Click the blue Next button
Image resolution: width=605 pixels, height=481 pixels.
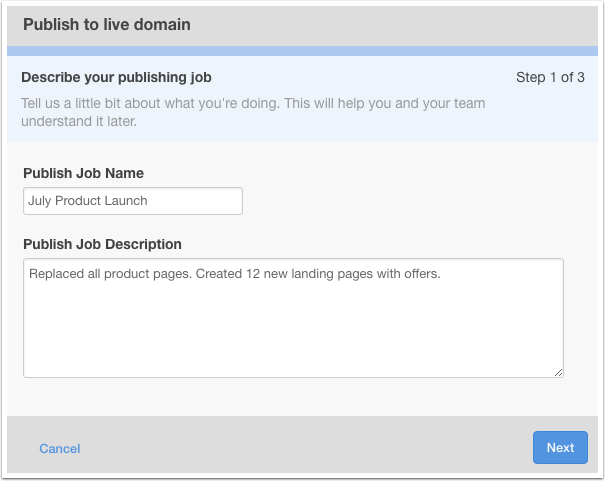click(x=560, y=447)
